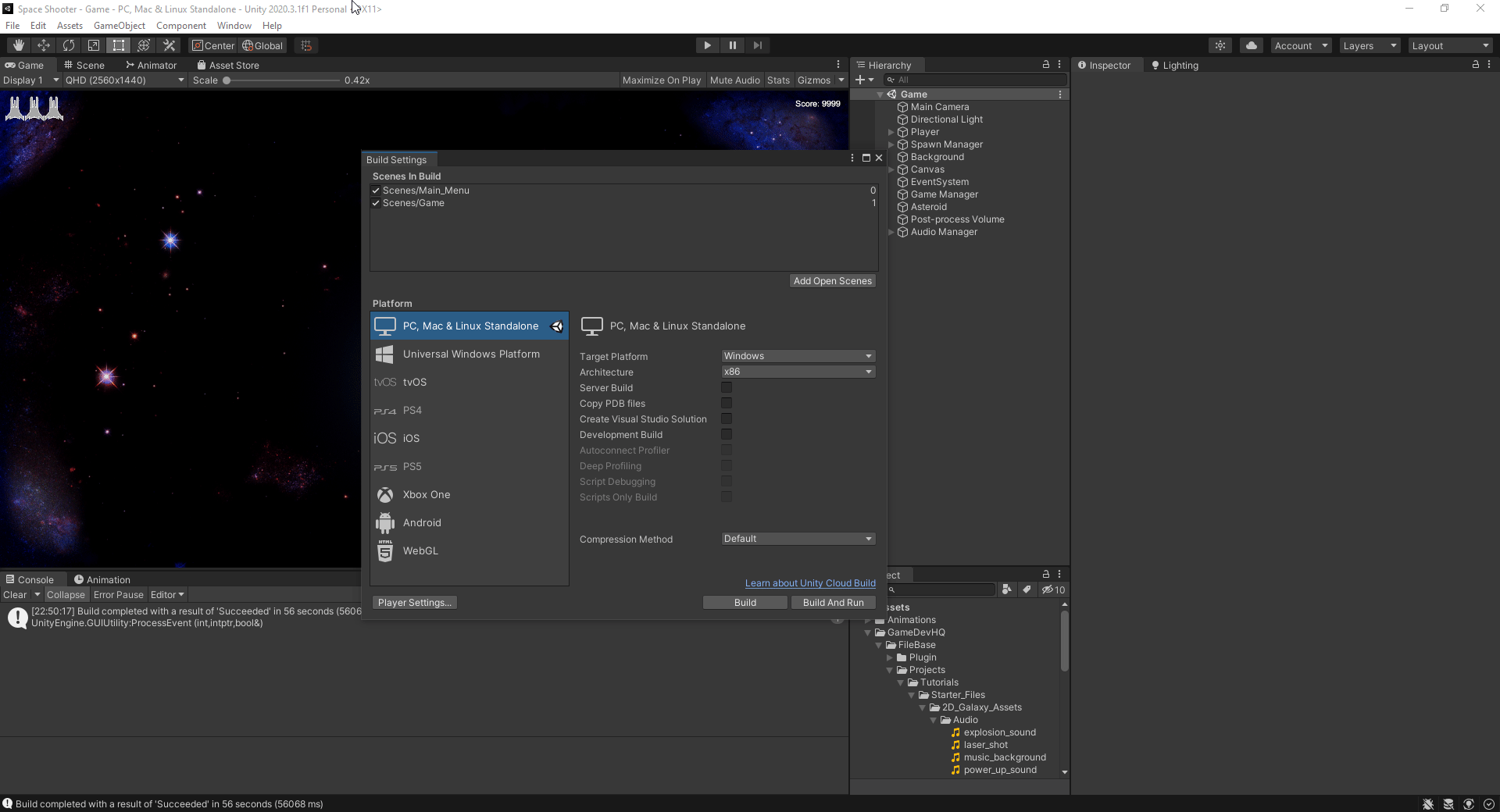
Task: Enable Development Build checkbox
Action: click(727, 434)
